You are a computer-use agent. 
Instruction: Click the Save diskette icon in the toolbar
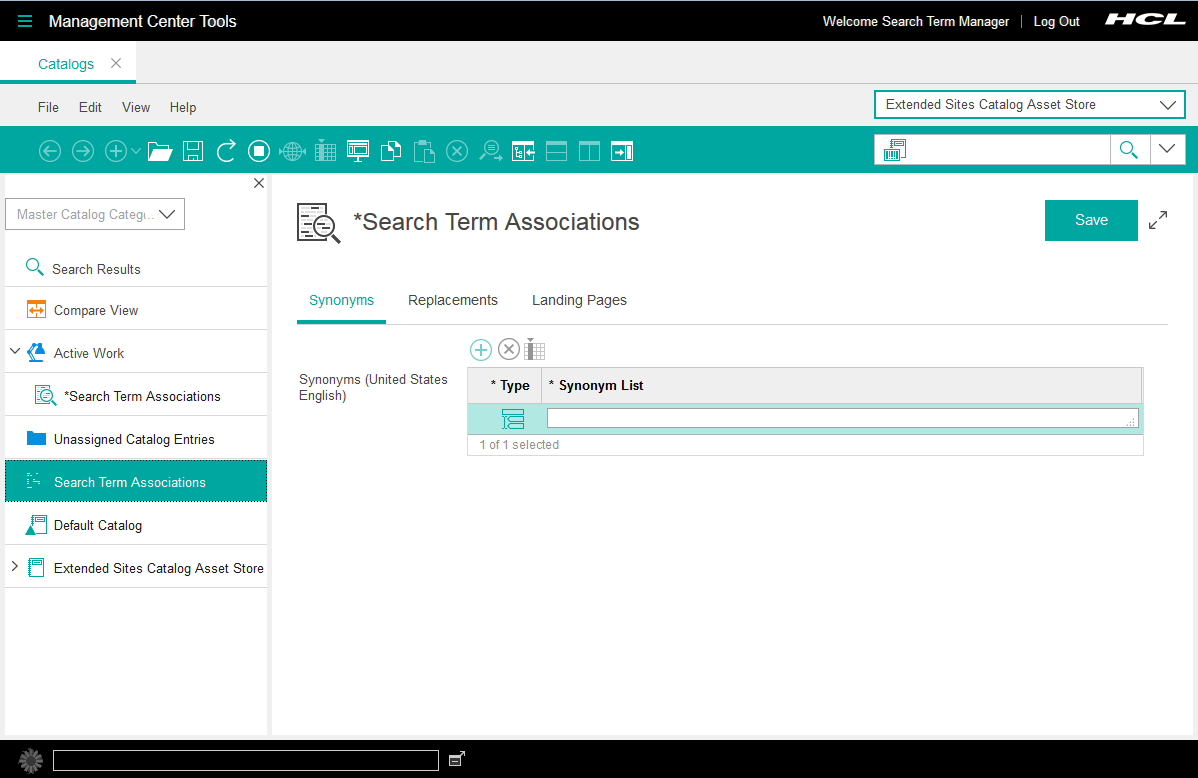(193, 151)
